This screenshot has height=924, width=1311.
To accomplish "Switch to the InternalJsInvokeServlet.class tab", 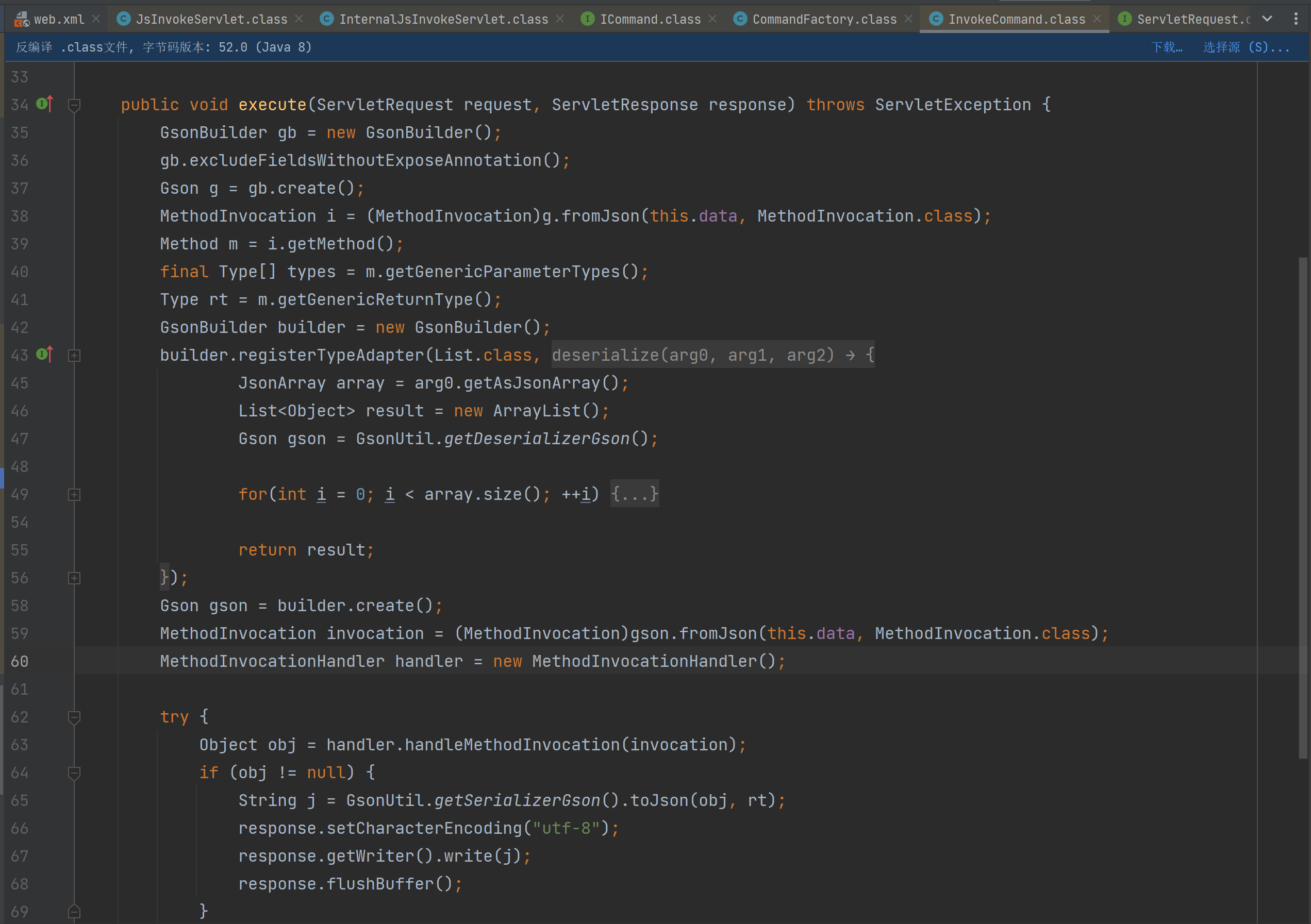I will (x=443, y=20).
